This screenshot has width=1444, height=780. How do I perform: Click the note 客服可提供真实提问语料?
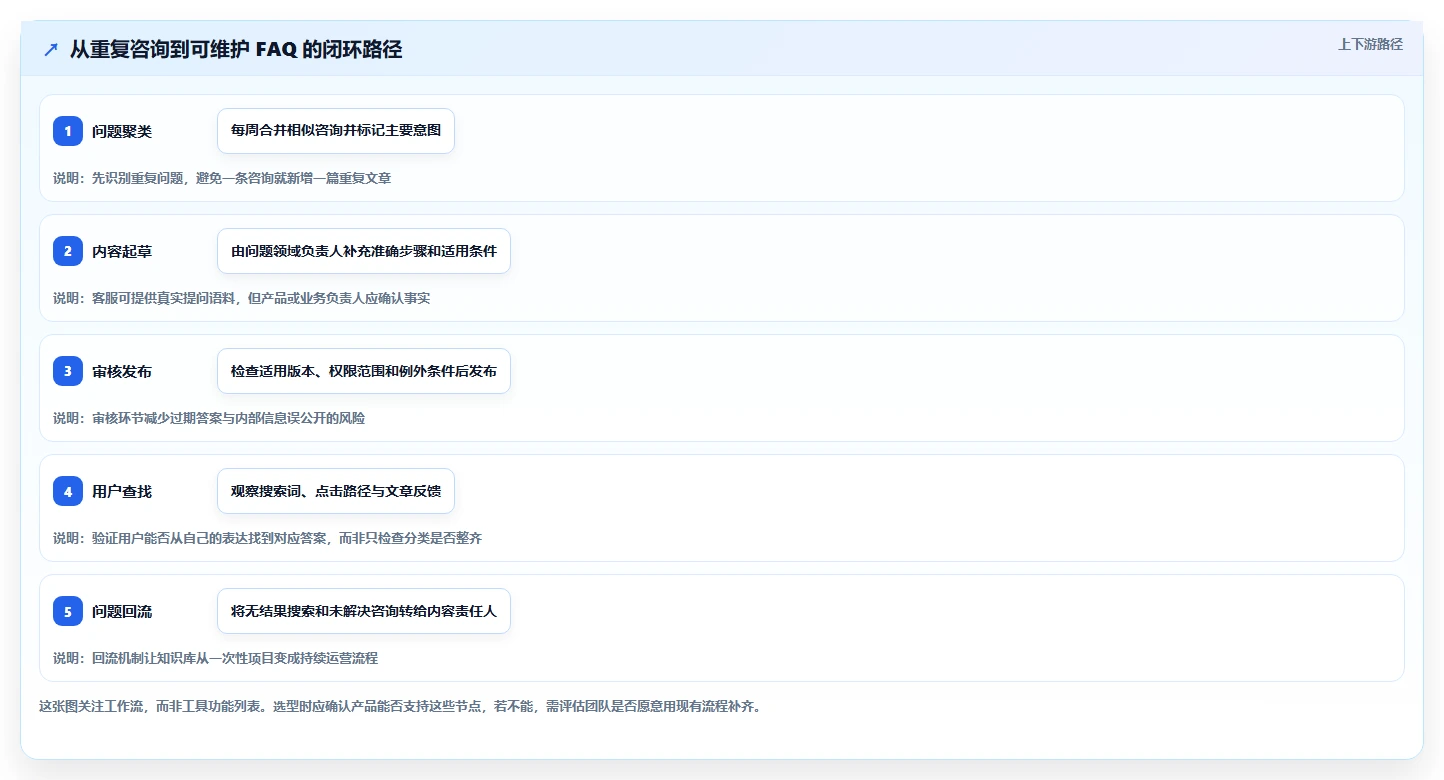[165, 298]
